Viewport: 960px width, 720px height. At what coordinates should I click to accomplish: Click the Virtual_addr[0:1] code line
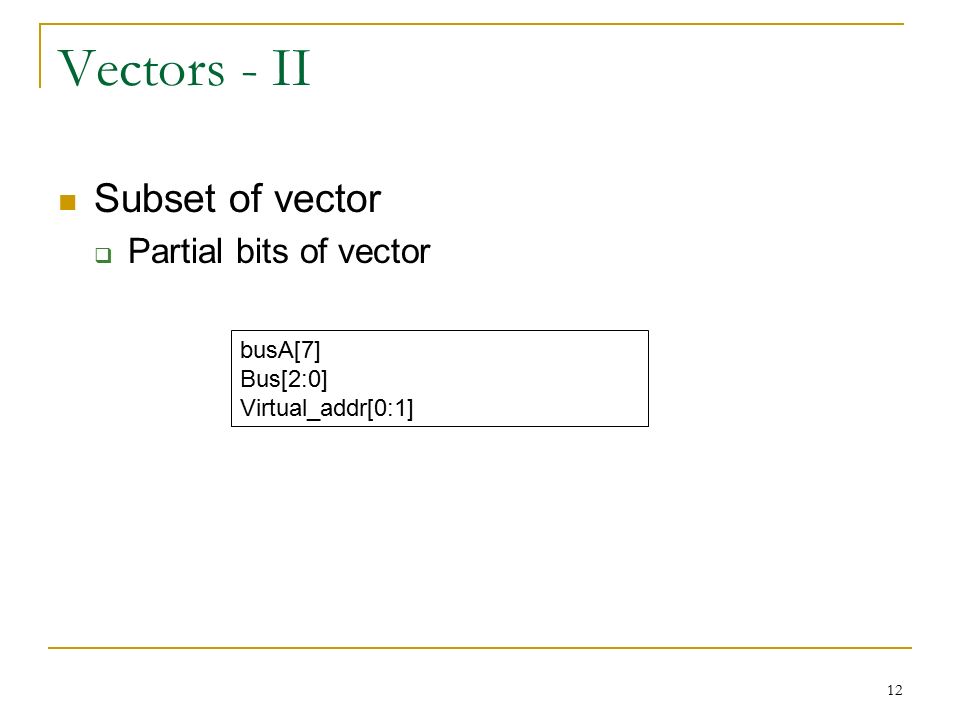coord(326,408)
